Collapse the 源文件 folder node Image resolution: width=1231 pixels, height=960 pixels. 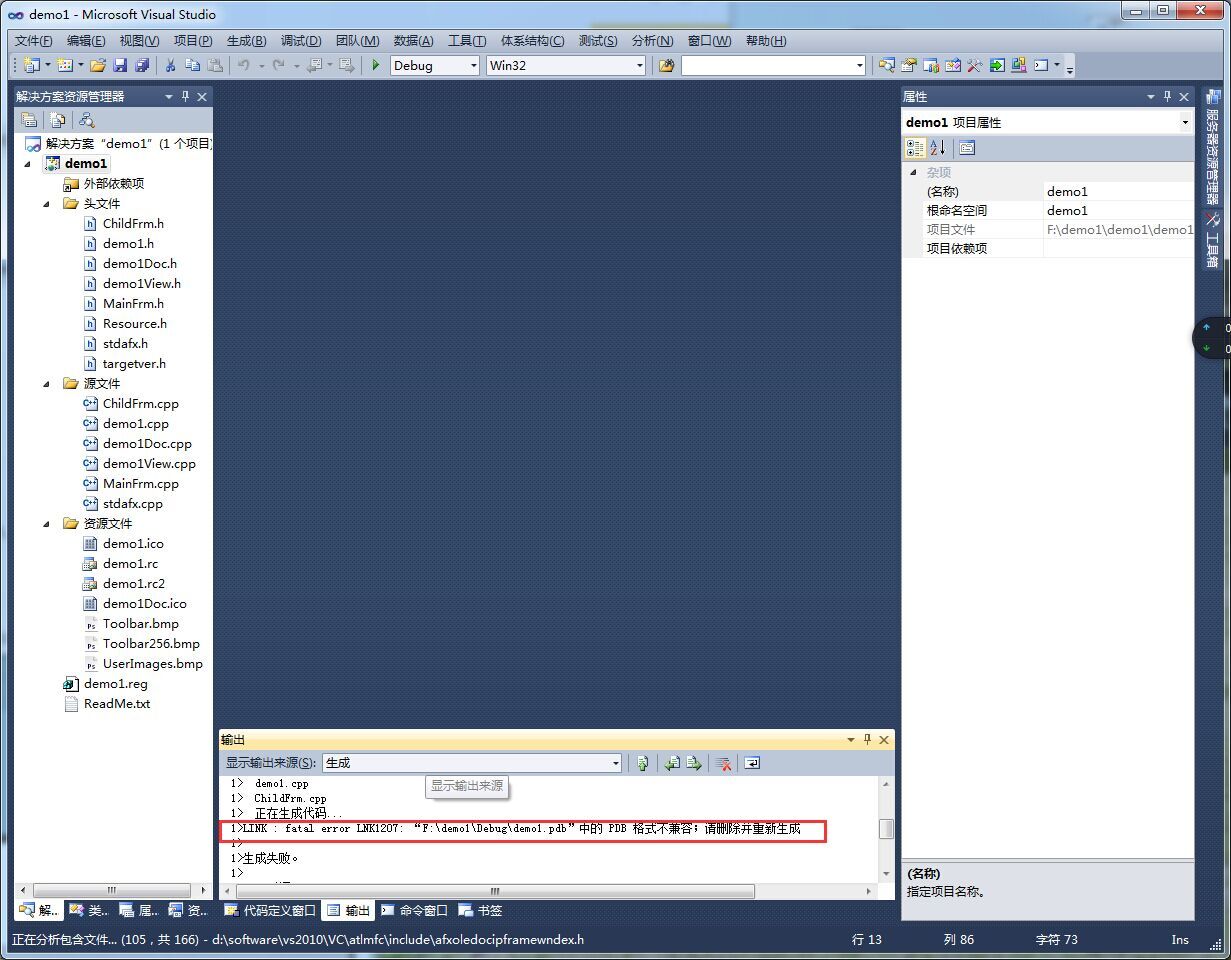point(47,384)
